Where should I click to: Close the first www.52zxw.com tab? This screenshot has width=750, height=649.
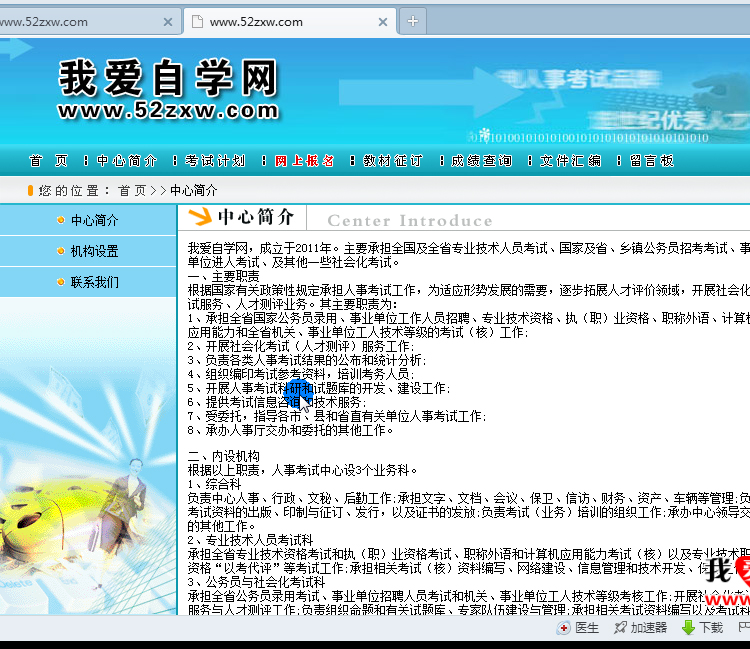pyautogui.click(x=168, y=22)
